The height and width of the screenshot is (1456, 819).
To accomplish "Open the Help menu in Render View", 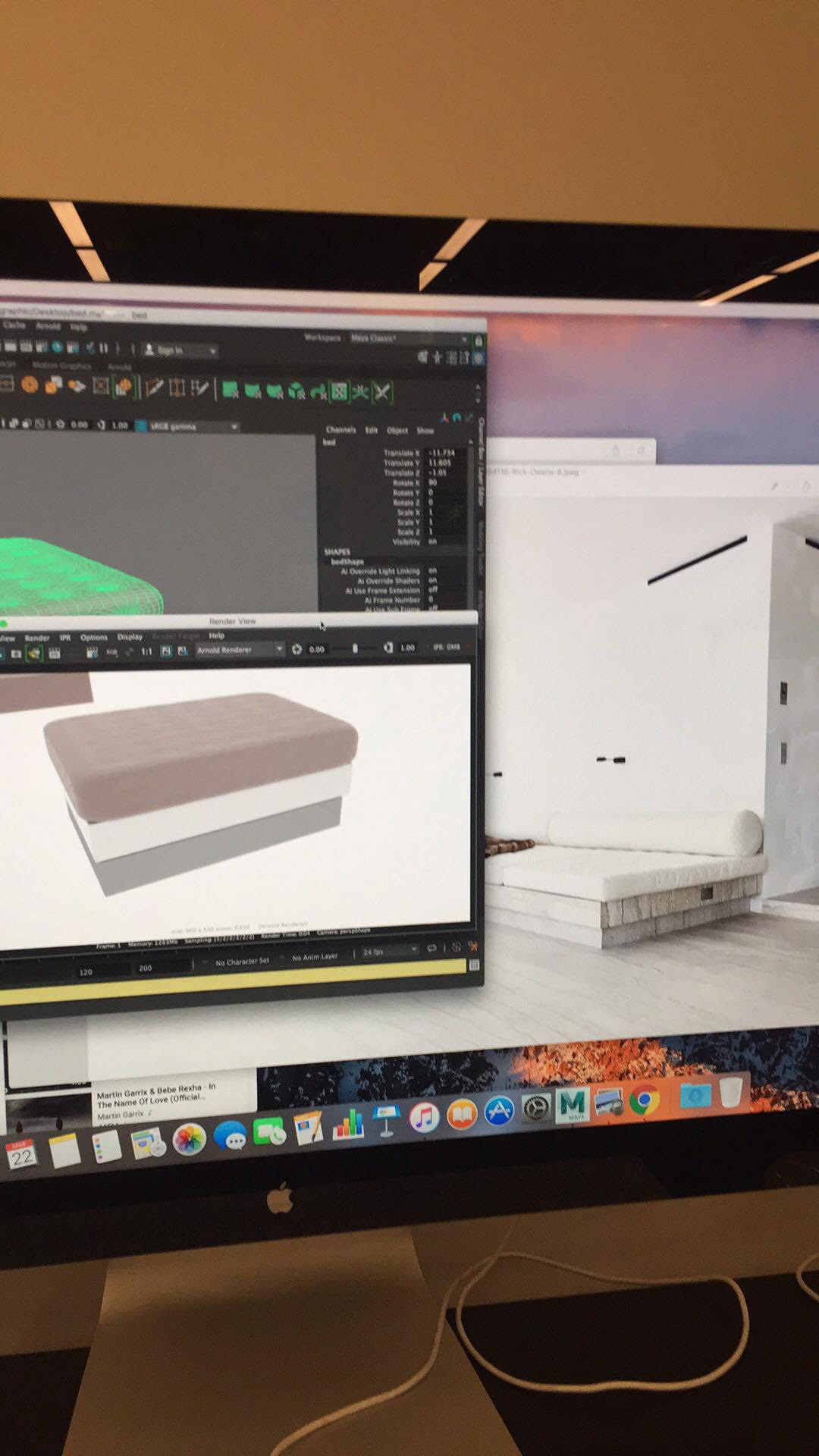I will (x=216, y=635).
